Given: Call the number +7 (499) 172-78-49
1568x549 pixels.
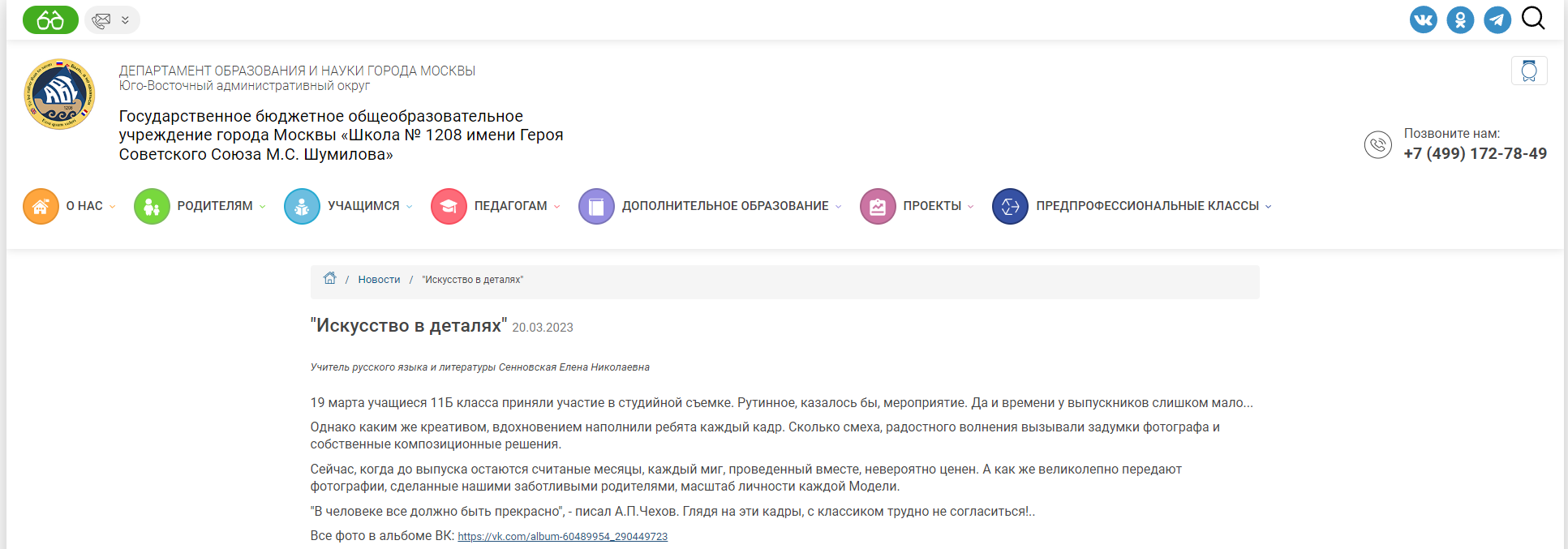Looking at the screenshot, I should click(1475, 153).
